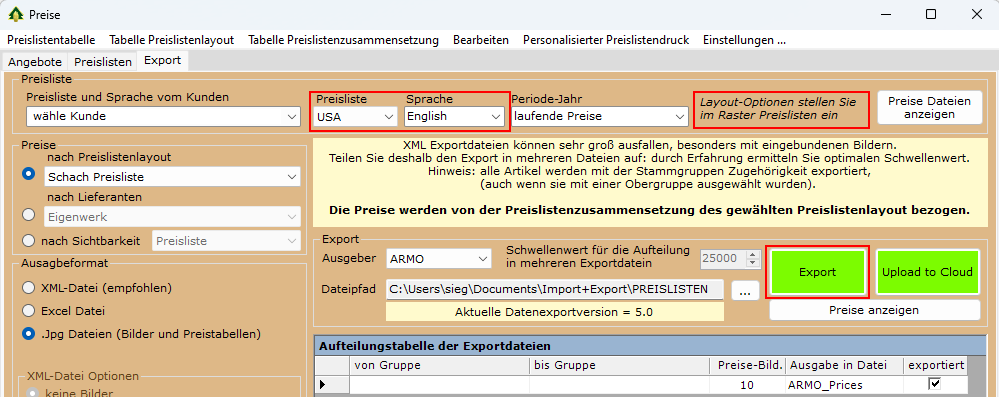This screenshot has width=999, height=397.
Task: Click the green Export button
Action: [817, 272]
